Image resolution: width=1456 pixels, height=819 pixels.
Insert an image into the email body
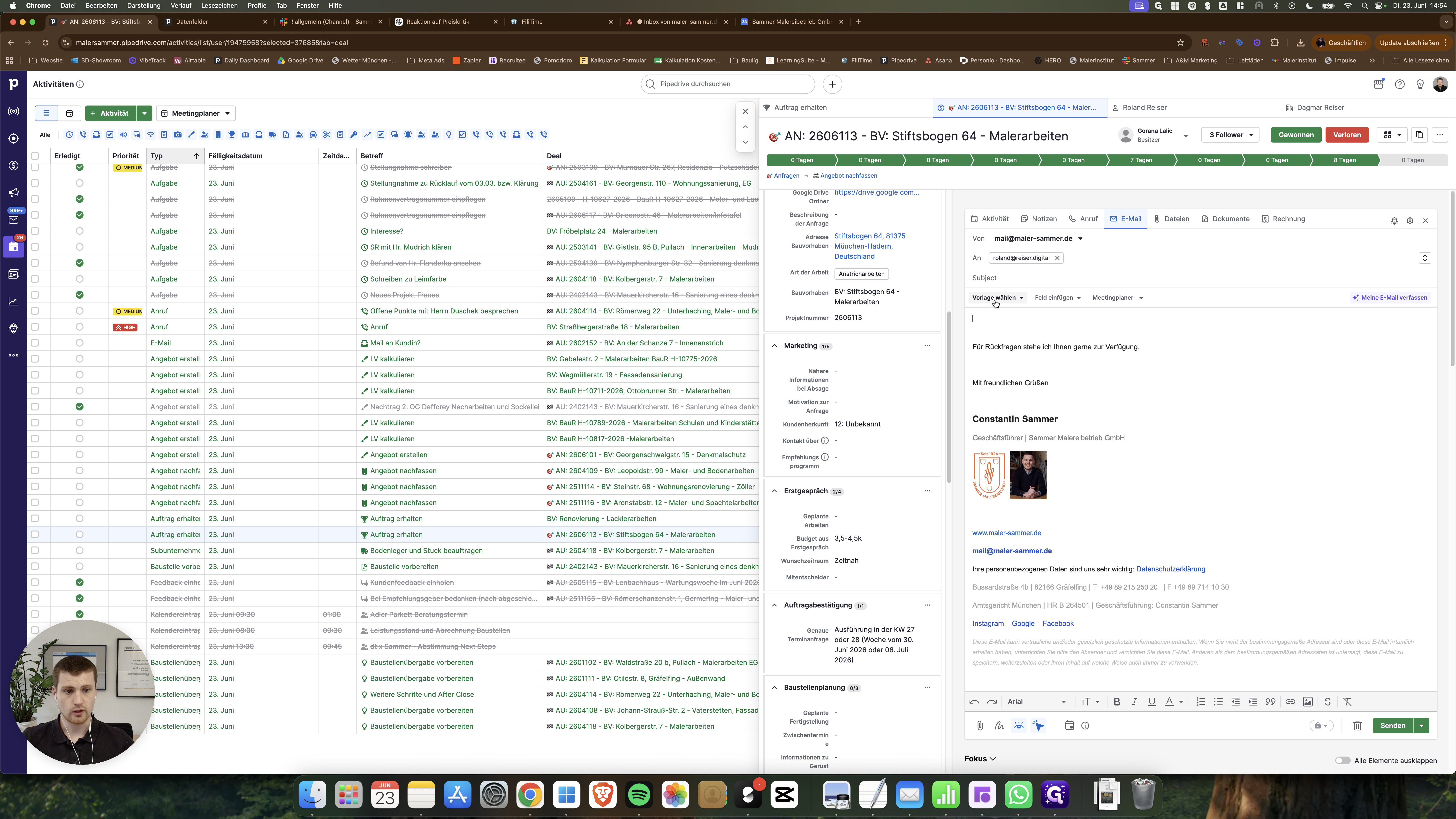pyautogui.click(x=1308, y=702)
